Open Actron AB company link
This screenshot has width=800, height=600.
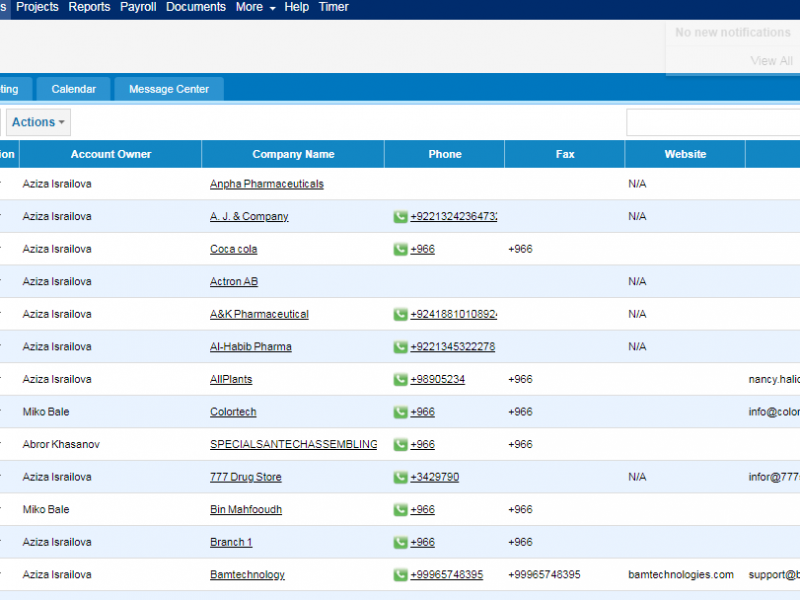pyautogui.click(x=234, y=282)
